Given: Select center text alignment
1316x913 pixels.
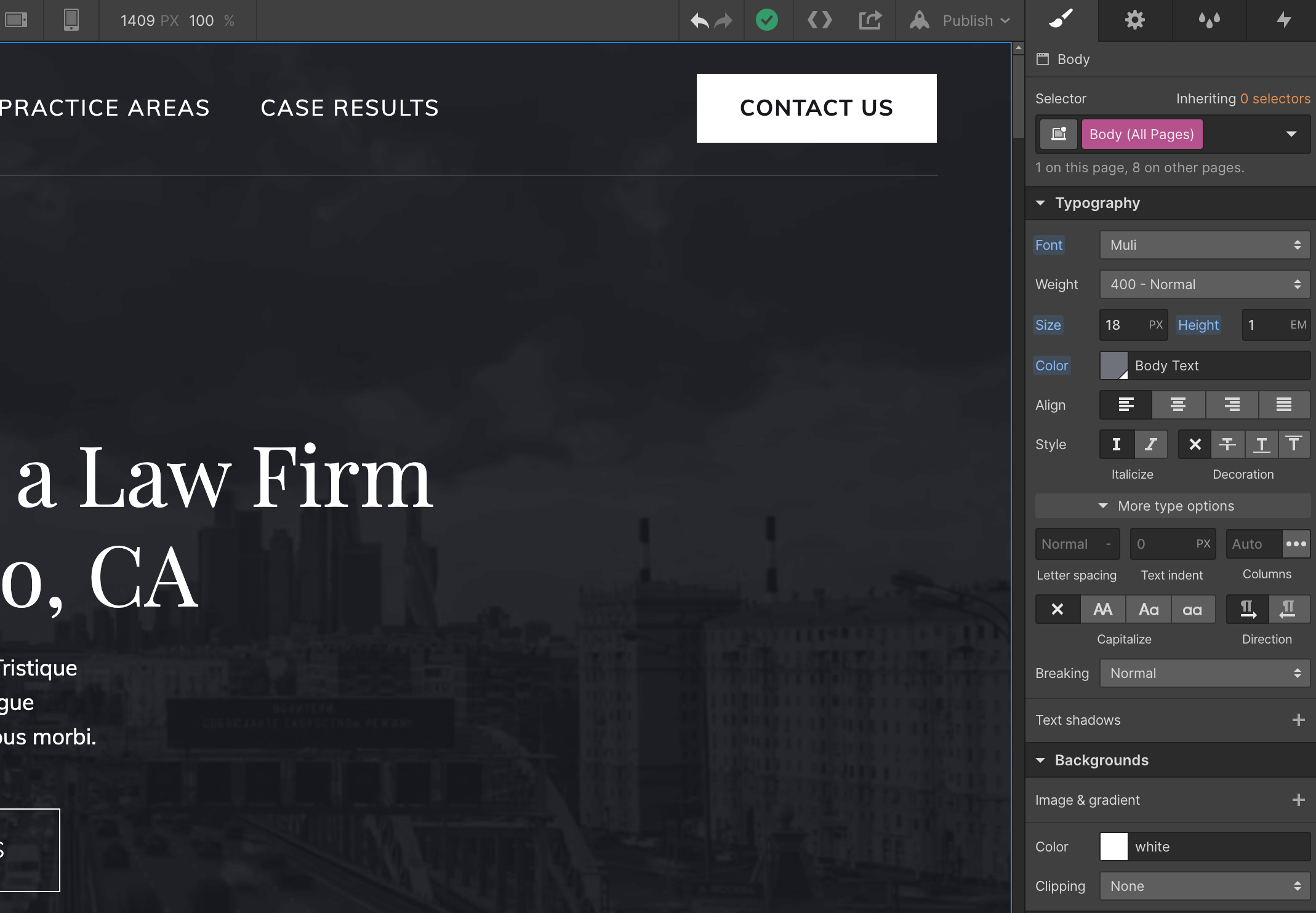Looking at the screenshot, I should pyautogui.click(x=1179, y=405).
